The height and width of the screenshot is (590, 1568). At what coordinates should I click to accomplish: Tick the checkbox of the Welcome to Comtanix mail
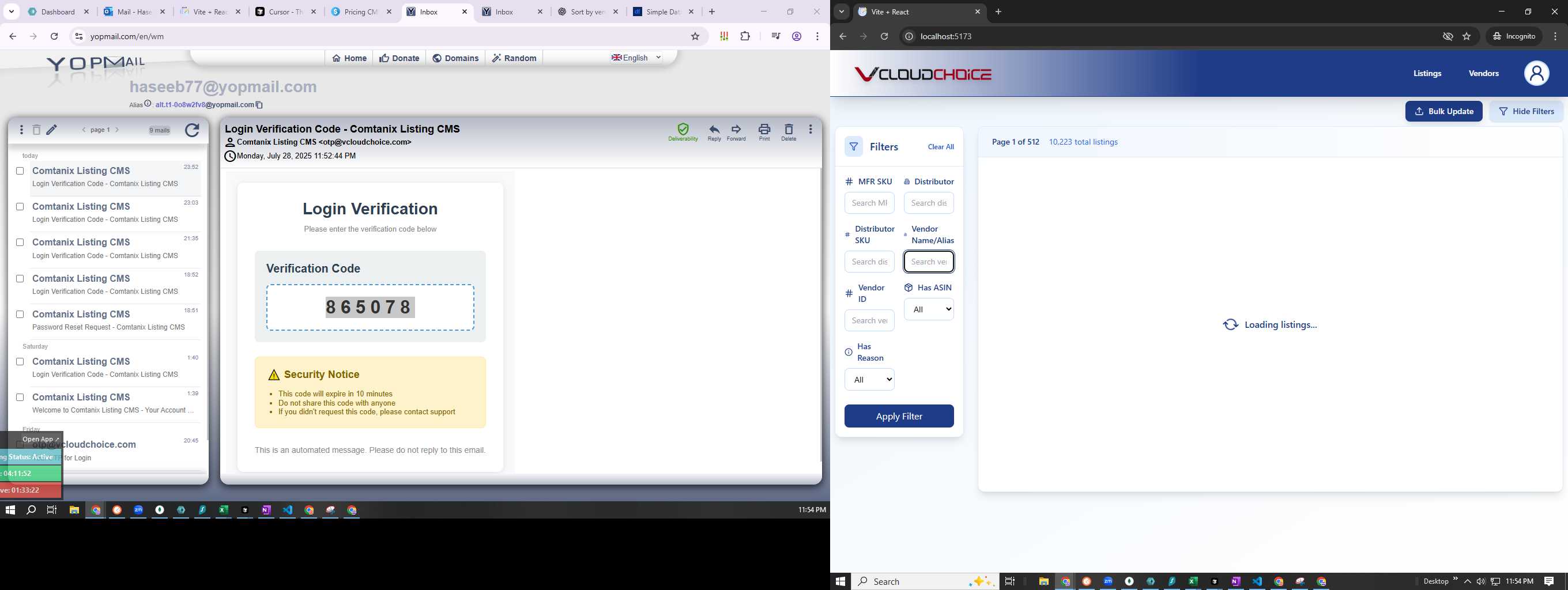tap(20, 398)
